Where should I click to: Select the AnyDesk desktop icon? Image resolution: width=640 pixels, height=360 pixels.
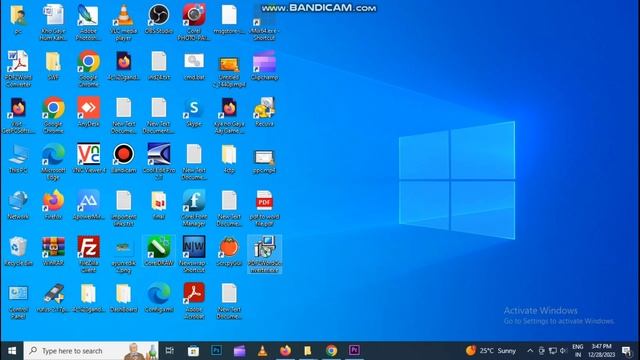click(88, 112)
